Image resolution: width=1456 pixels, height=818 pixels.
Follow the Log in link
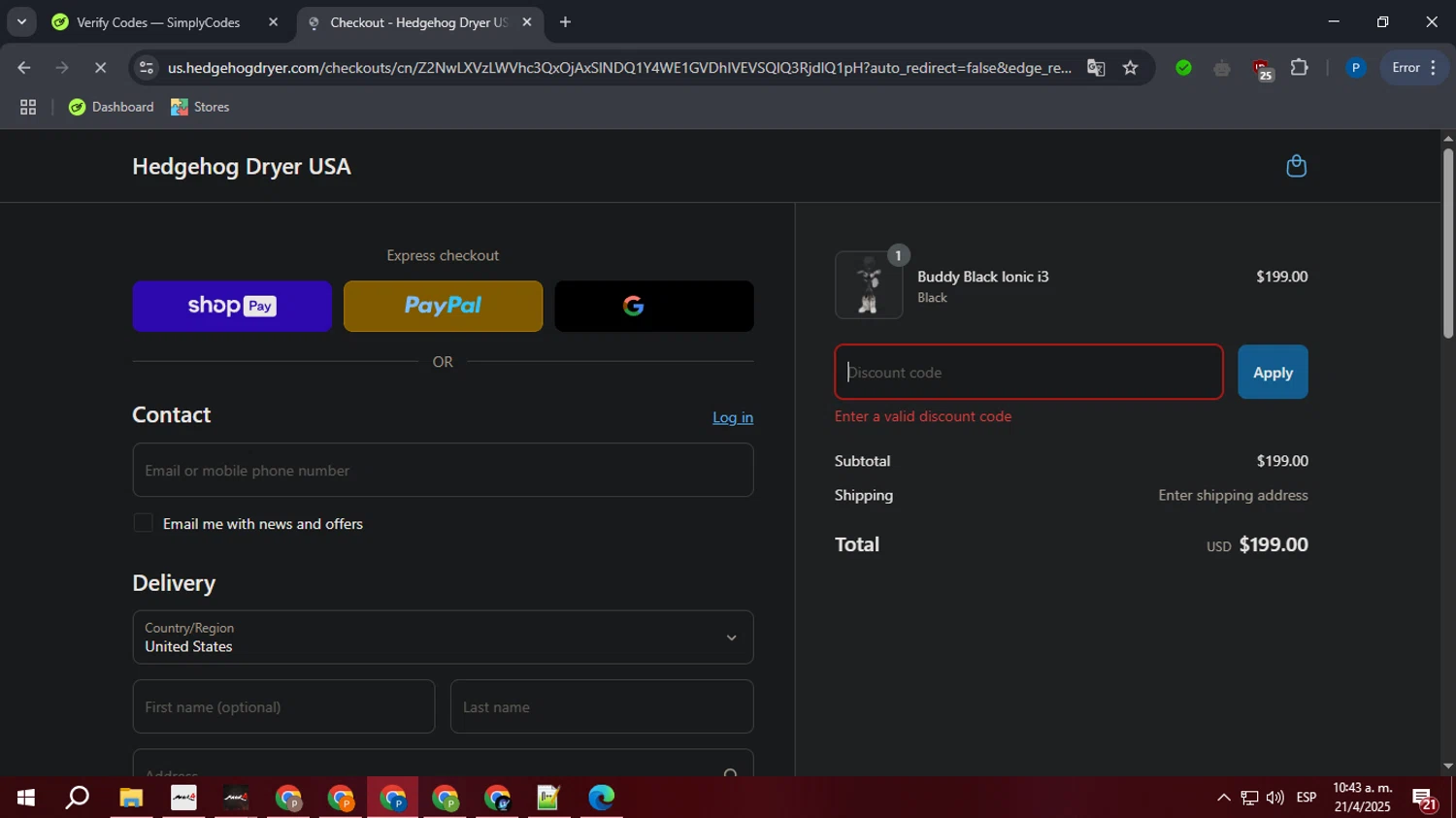[733, 417]
